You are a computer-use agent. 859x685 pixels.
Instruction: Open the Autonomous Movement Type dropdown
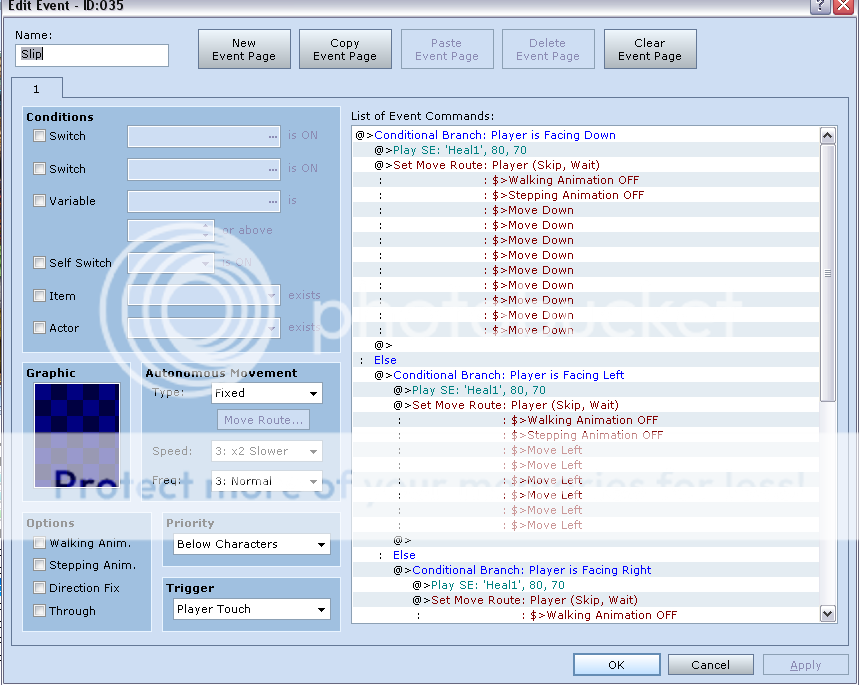[266, 394]
